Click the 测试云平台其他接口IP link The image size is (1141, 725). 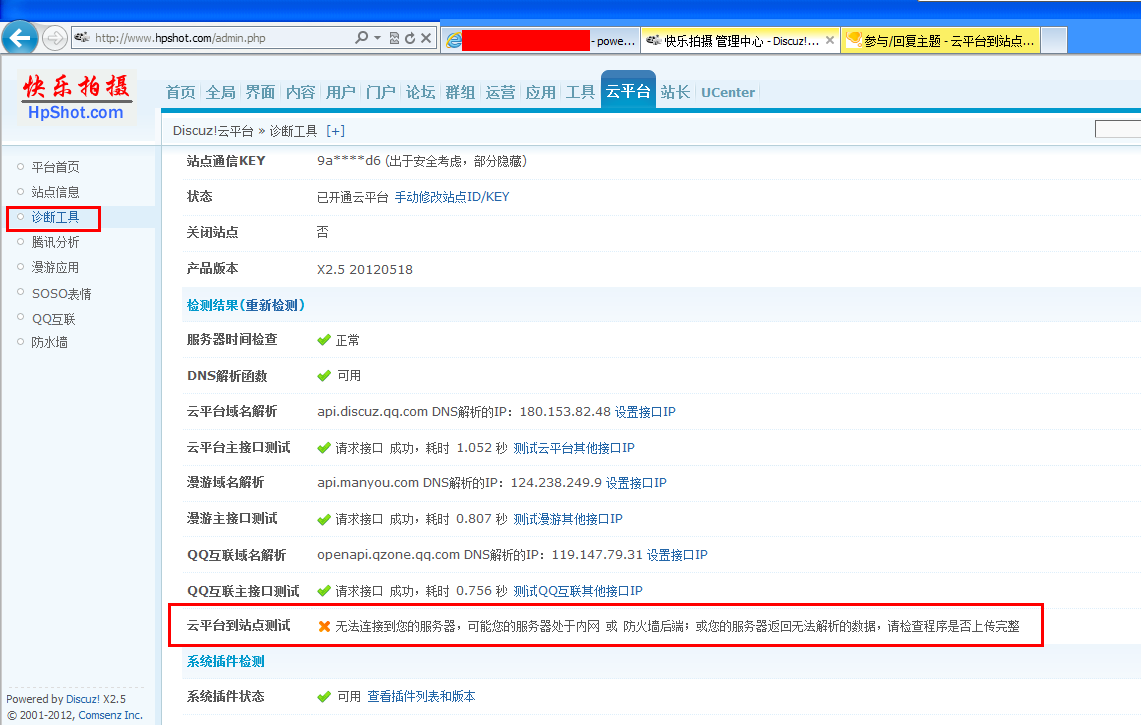click(573, 448)
